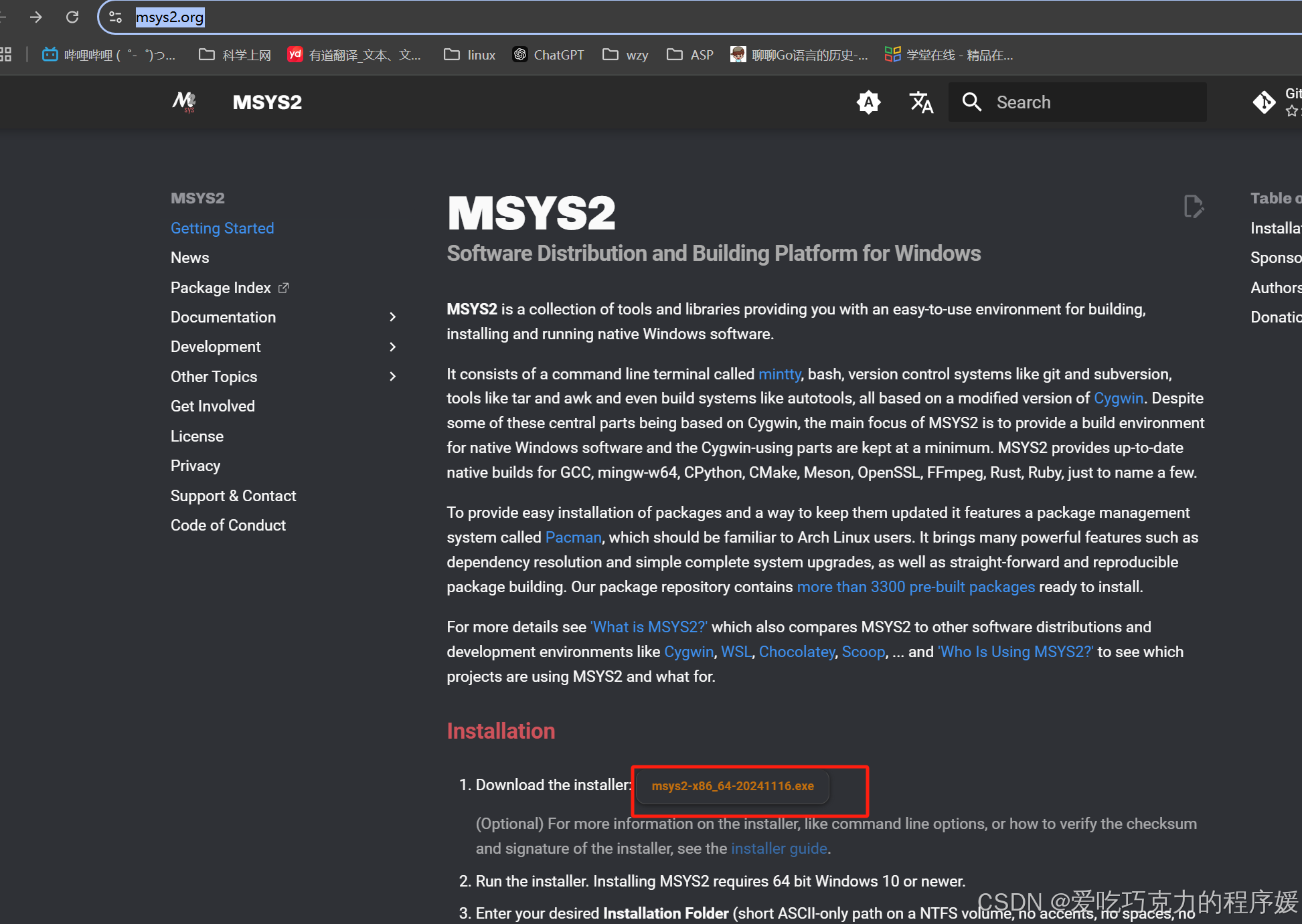Screen dimensions: 1302x924
Task: Expand the Development section chevron
Action: (393, 347)
